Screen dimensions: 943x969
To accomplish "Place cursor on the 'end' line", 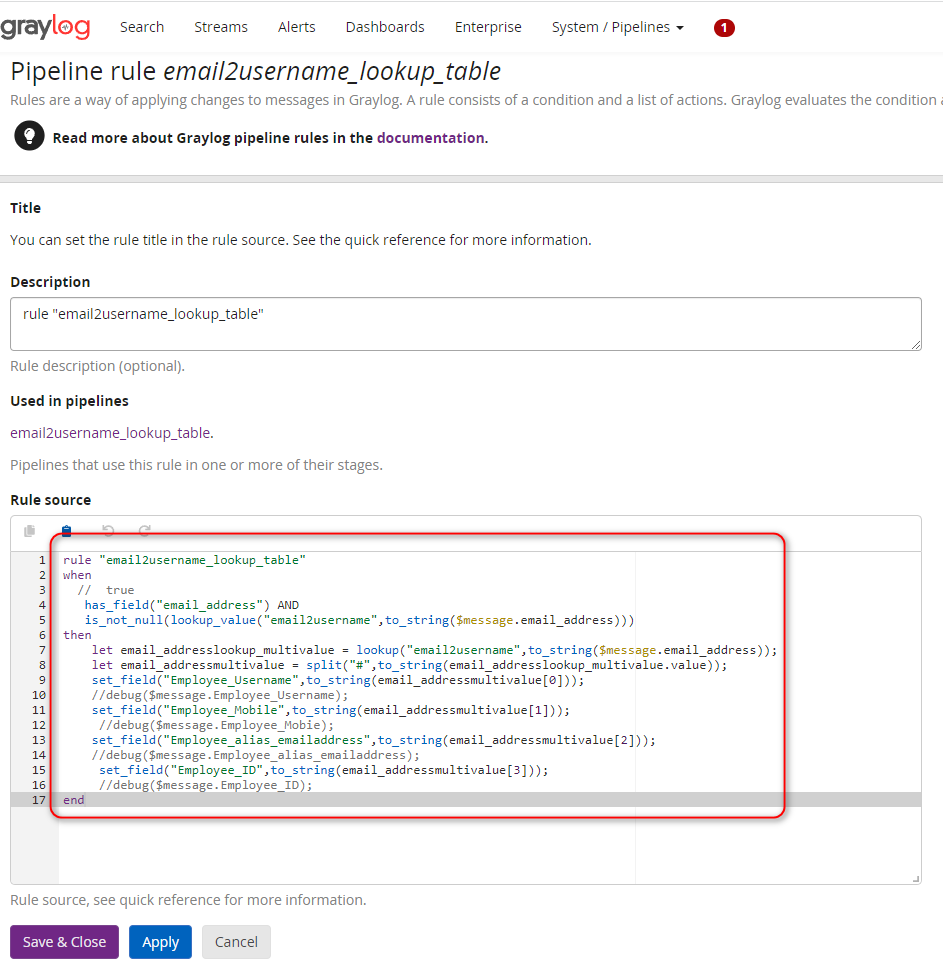I will [x=74, y=800].
